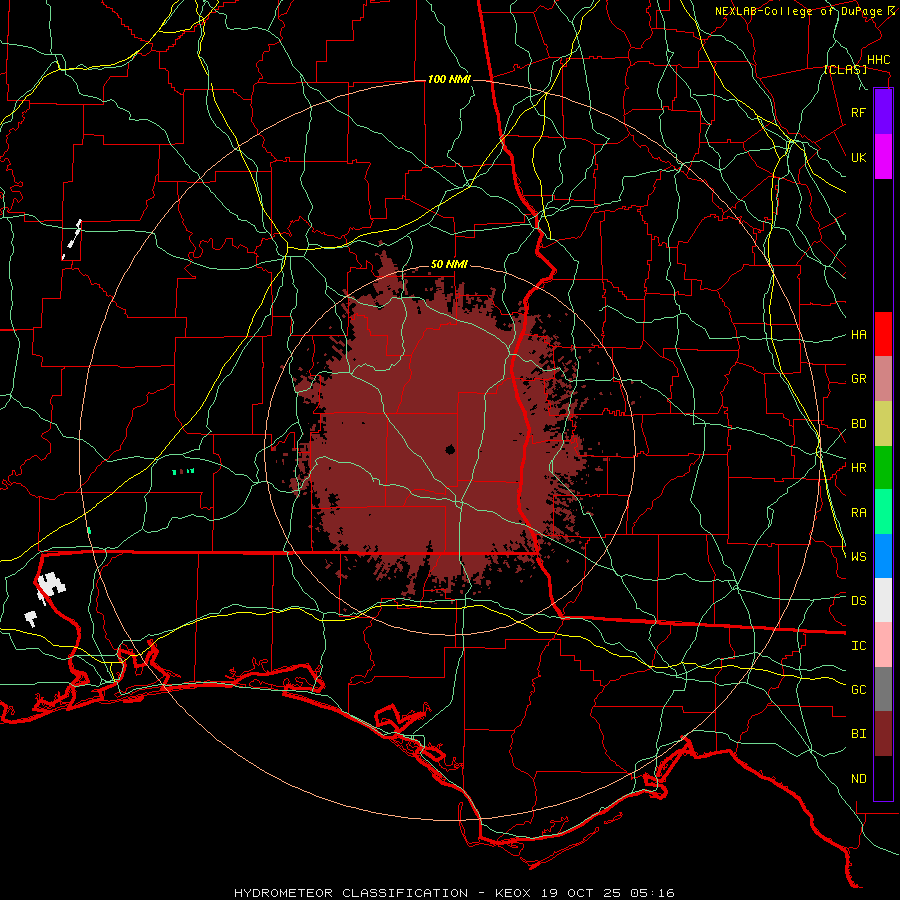900x900 pixels.
Task: Click the "HR" legend label
Action: (x=858, y=468)
